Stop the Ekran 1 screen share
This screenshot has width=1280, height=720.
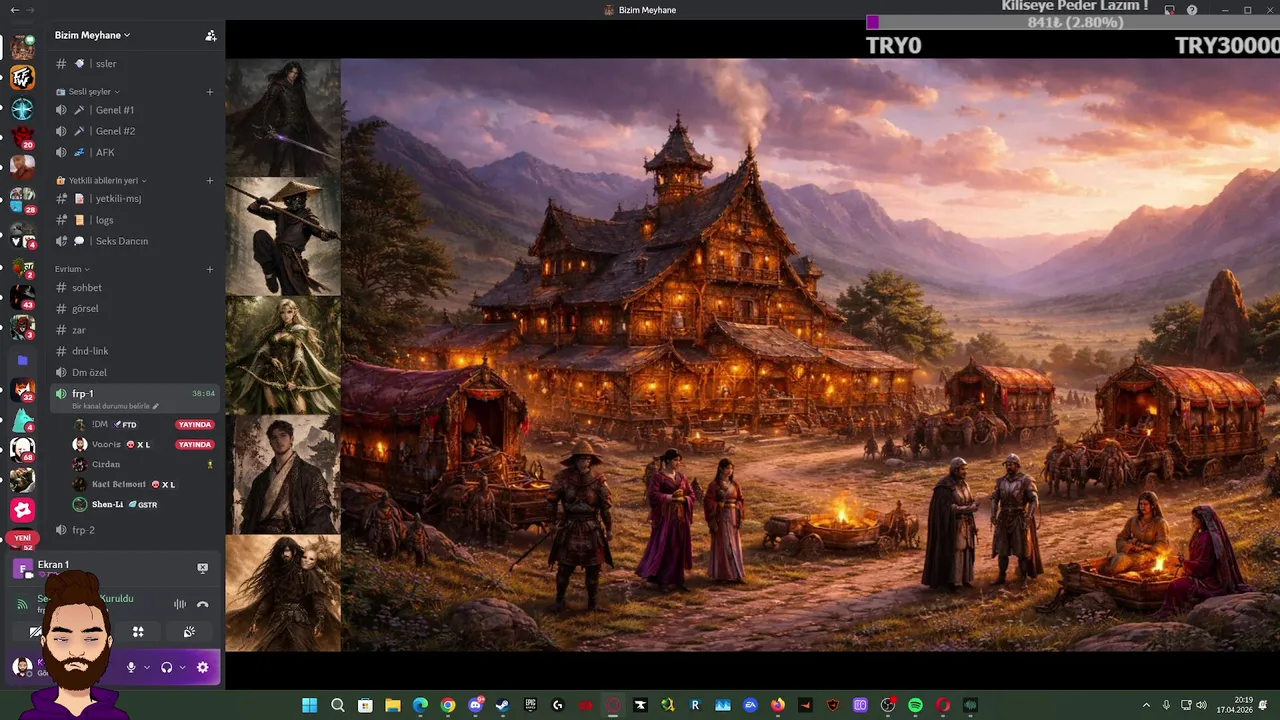coord(202,568)
